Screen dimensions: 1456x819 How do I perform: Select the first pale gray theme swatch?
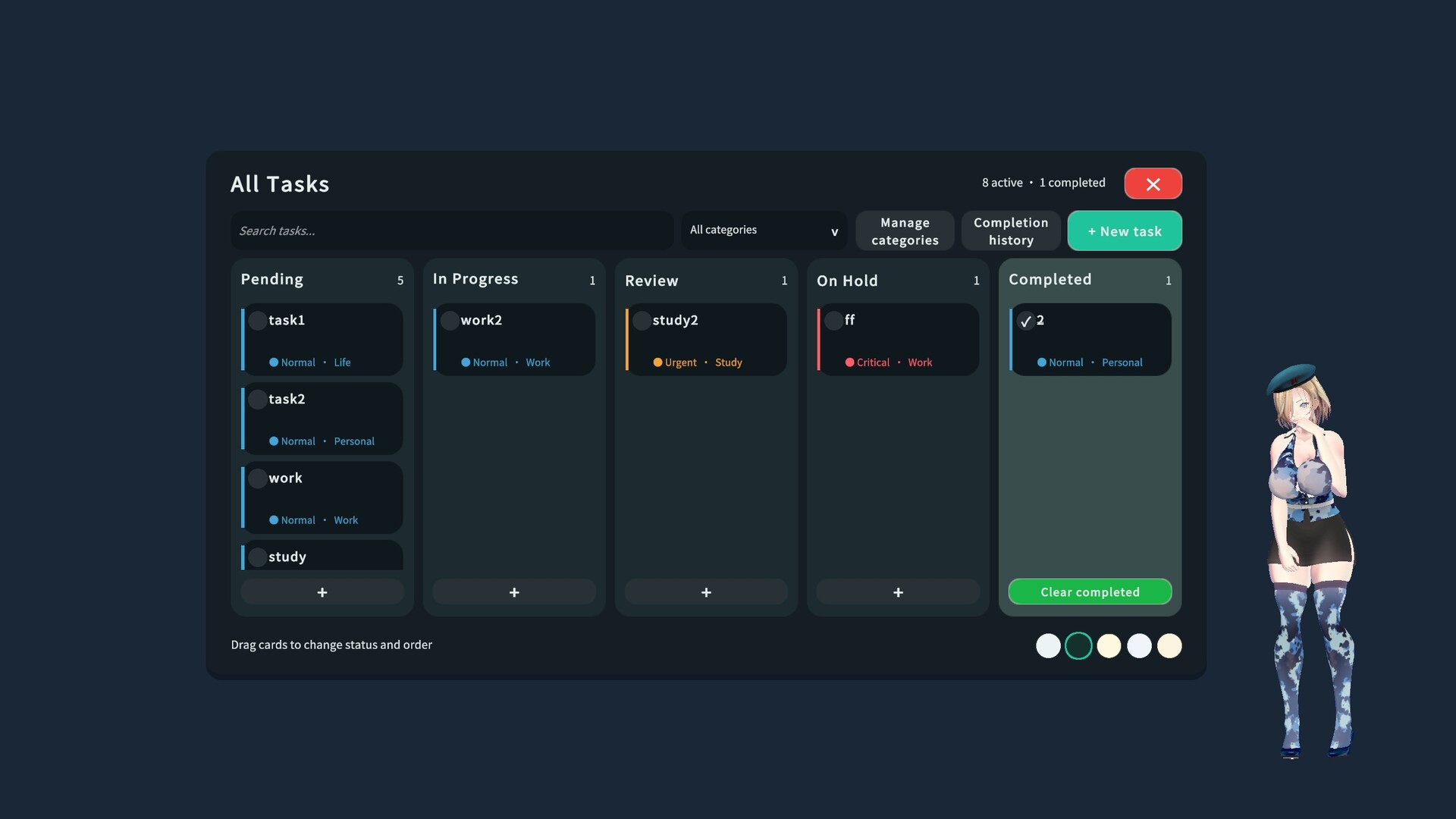(1048, 646)
